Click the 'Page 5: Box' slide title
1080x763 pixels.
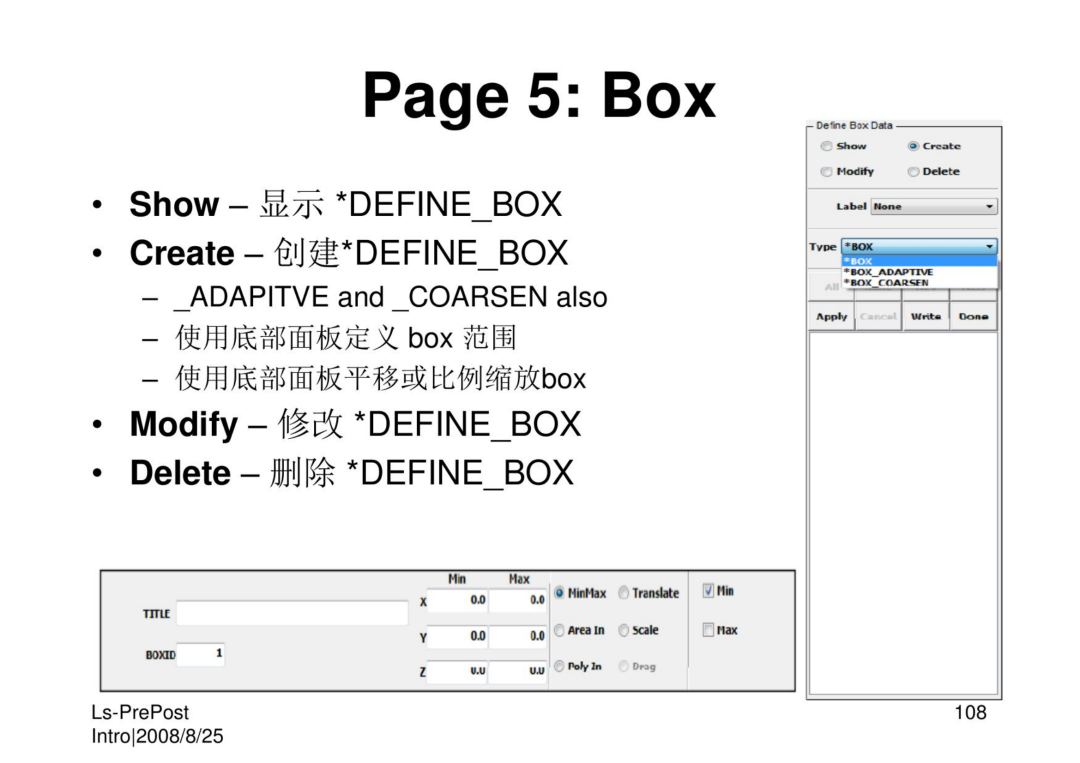click(539, 95)
